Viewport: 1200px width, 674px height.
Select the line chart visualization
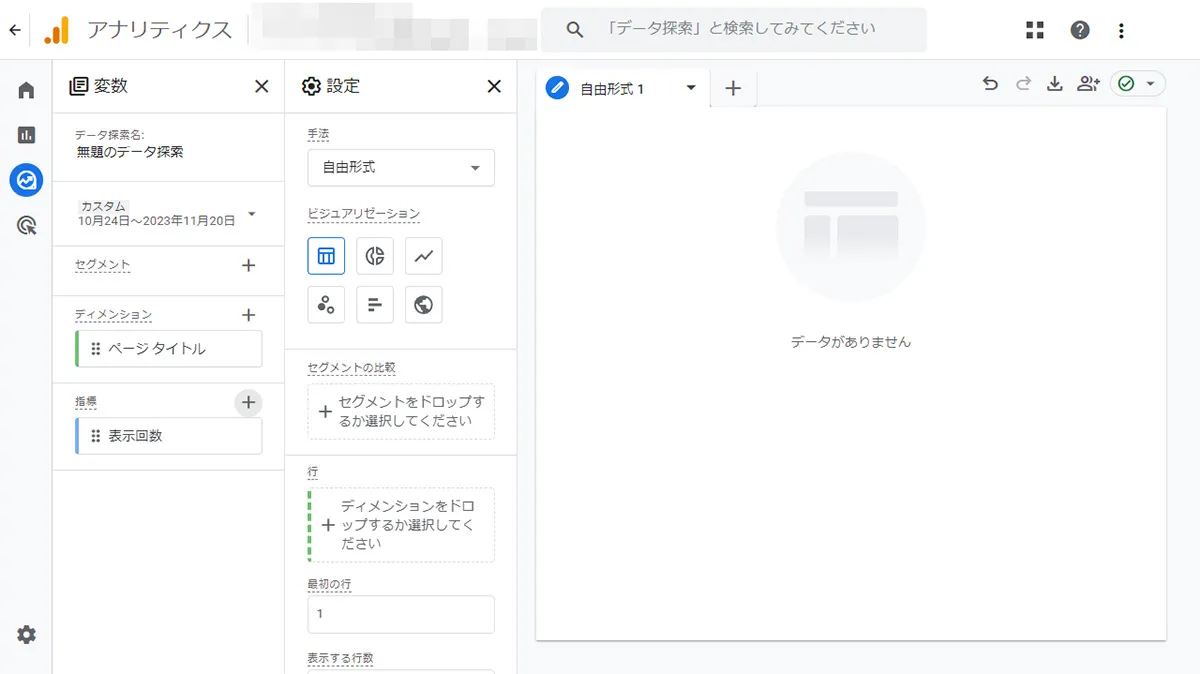pos(423,256)
